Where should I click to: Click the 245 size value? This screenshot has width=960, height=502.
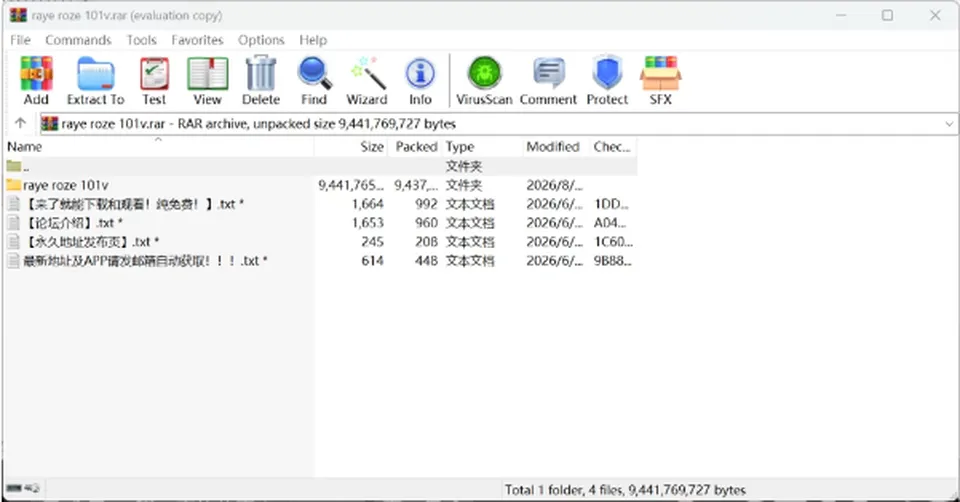(372, 242)
